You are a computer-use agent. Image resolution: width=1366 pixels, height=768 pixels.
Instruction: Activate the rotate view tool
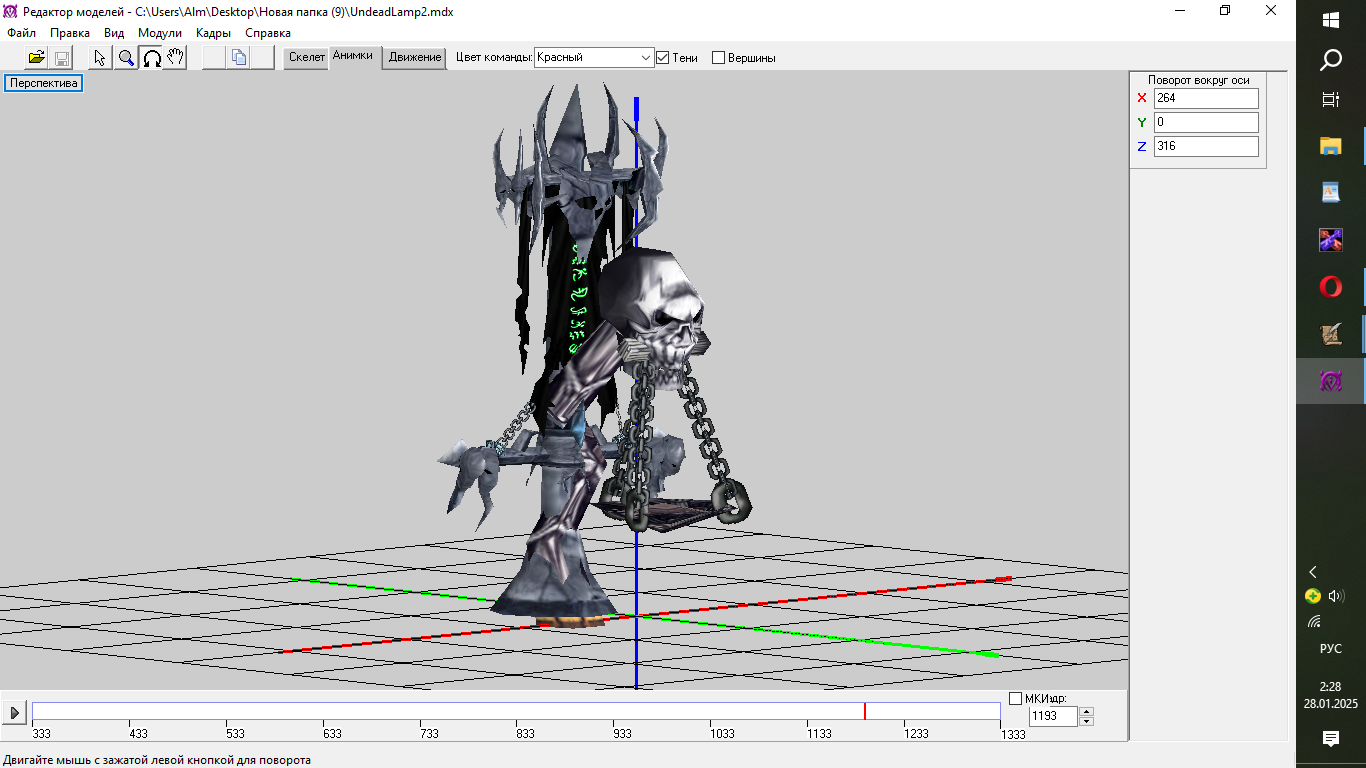pyautogui.click(x=151, y=57)
